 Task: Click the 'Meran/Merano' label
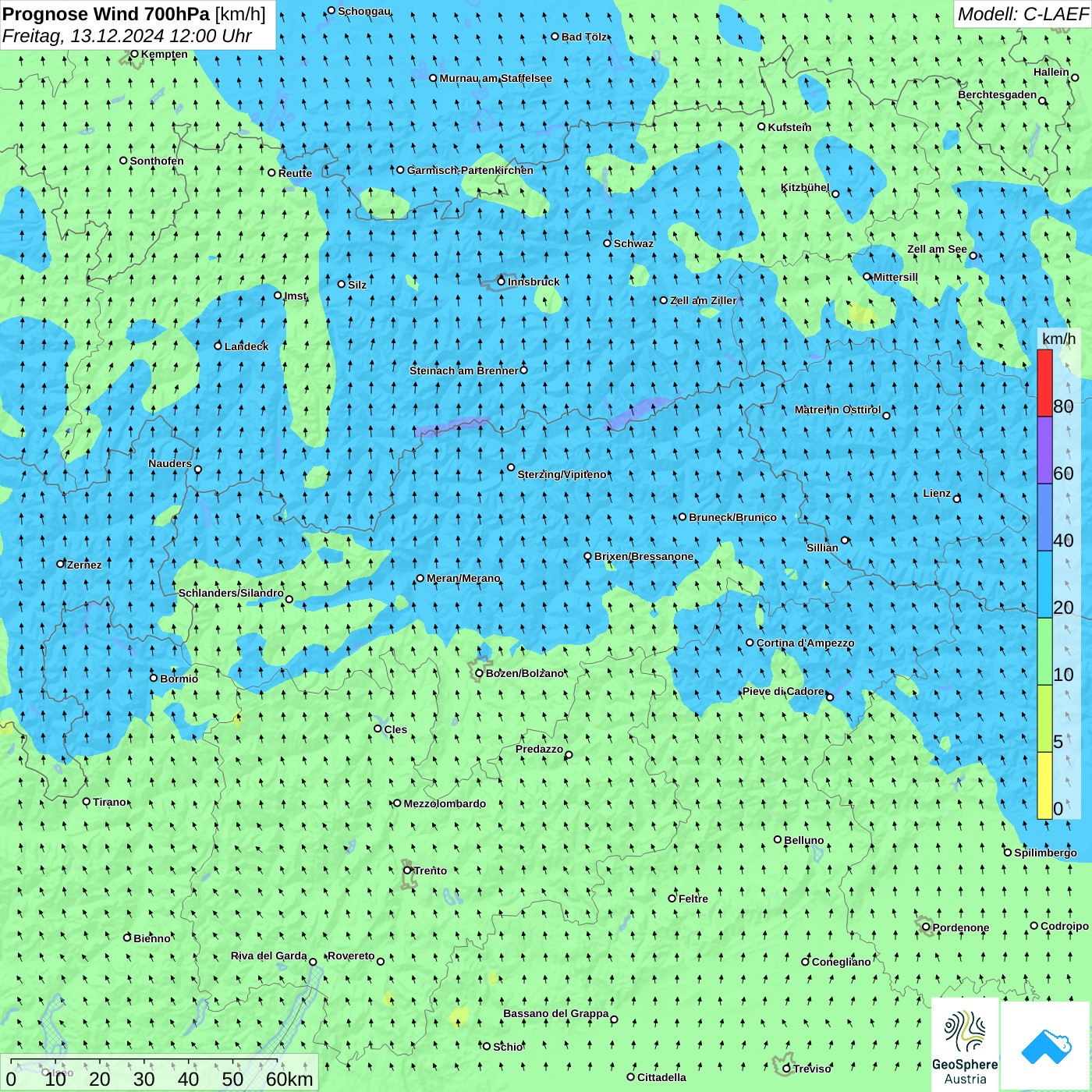point(463,578)
